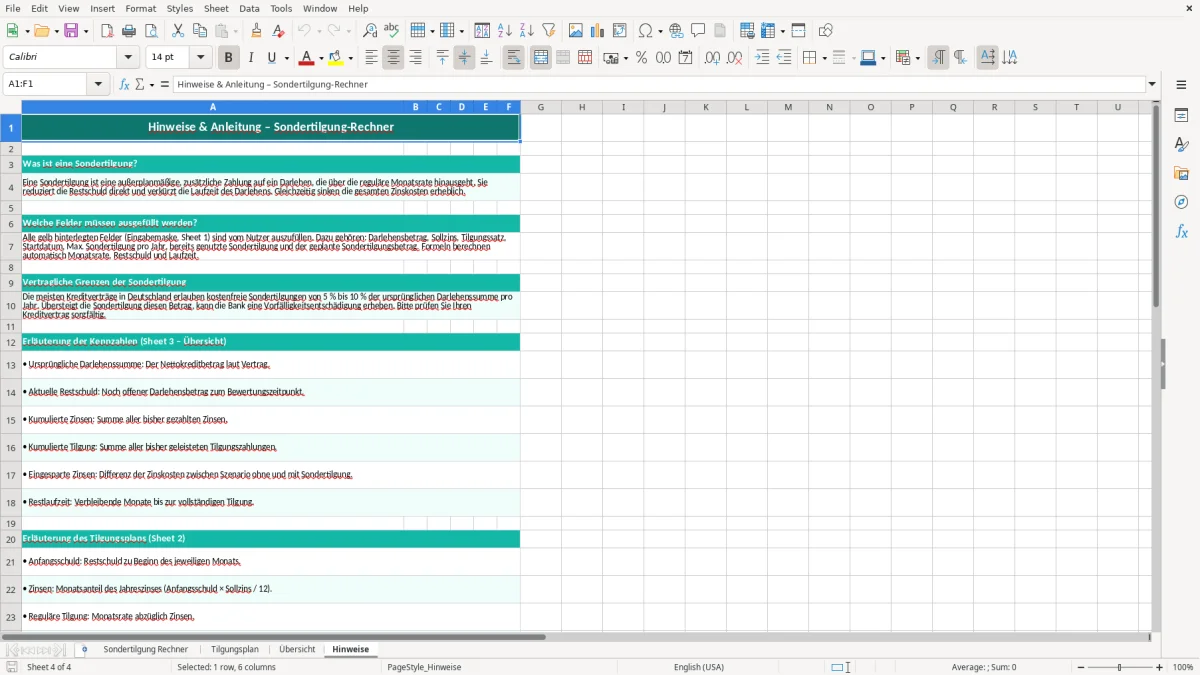Click the Print icon

tap(129, 31)
